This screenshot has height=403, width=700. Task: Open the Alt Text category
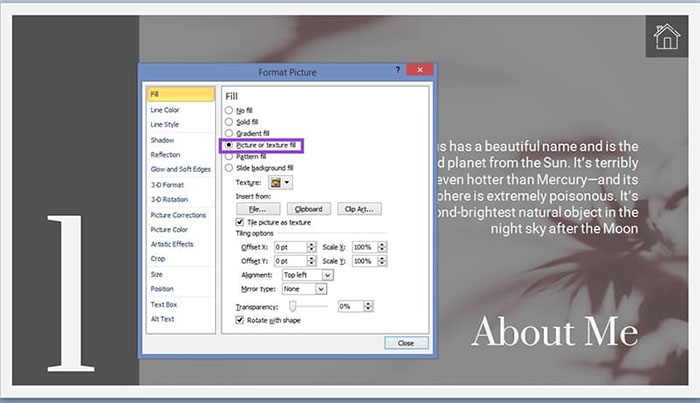point(162,319)
